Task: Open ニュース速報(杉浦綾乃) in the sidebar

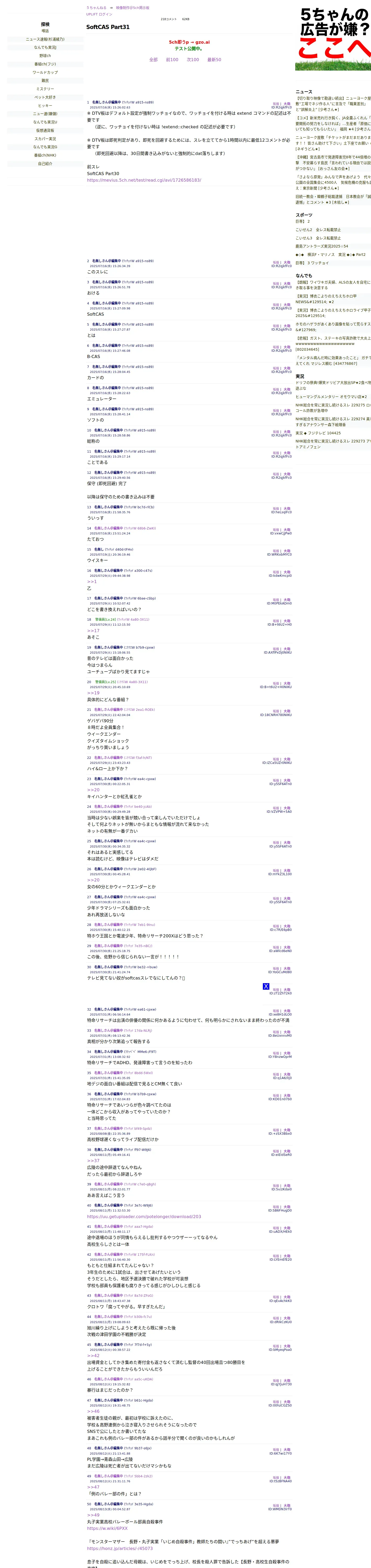Action: 45,39
